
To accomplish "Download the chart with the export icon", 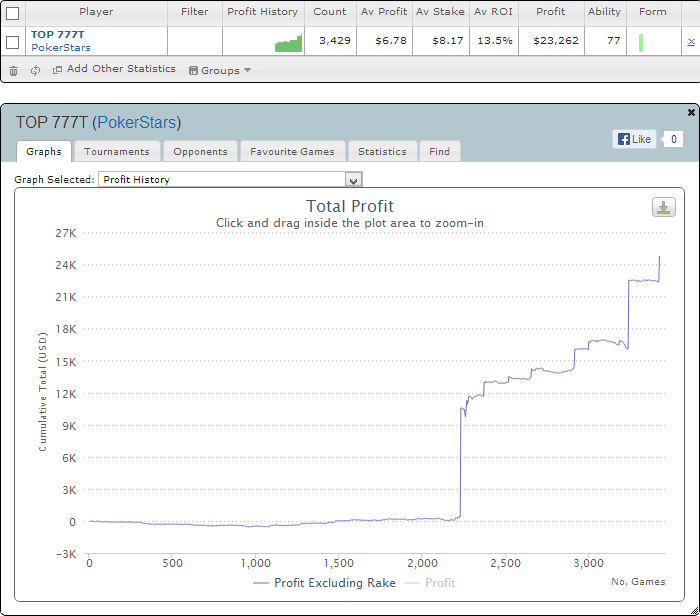I will click(664, 208).
